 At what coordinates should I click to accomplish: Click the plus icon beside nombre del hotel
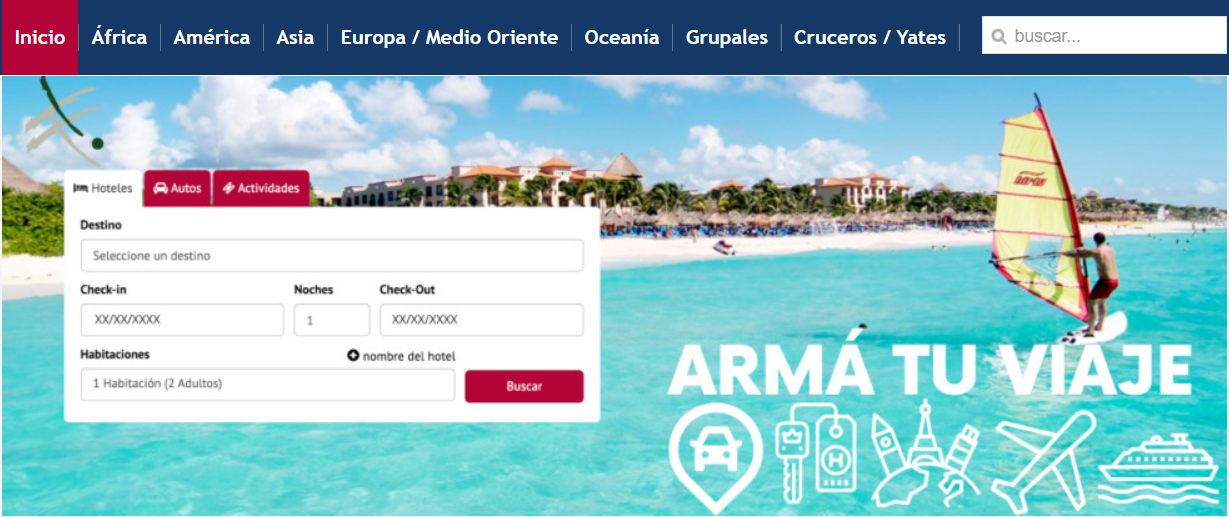click(353, 355)
